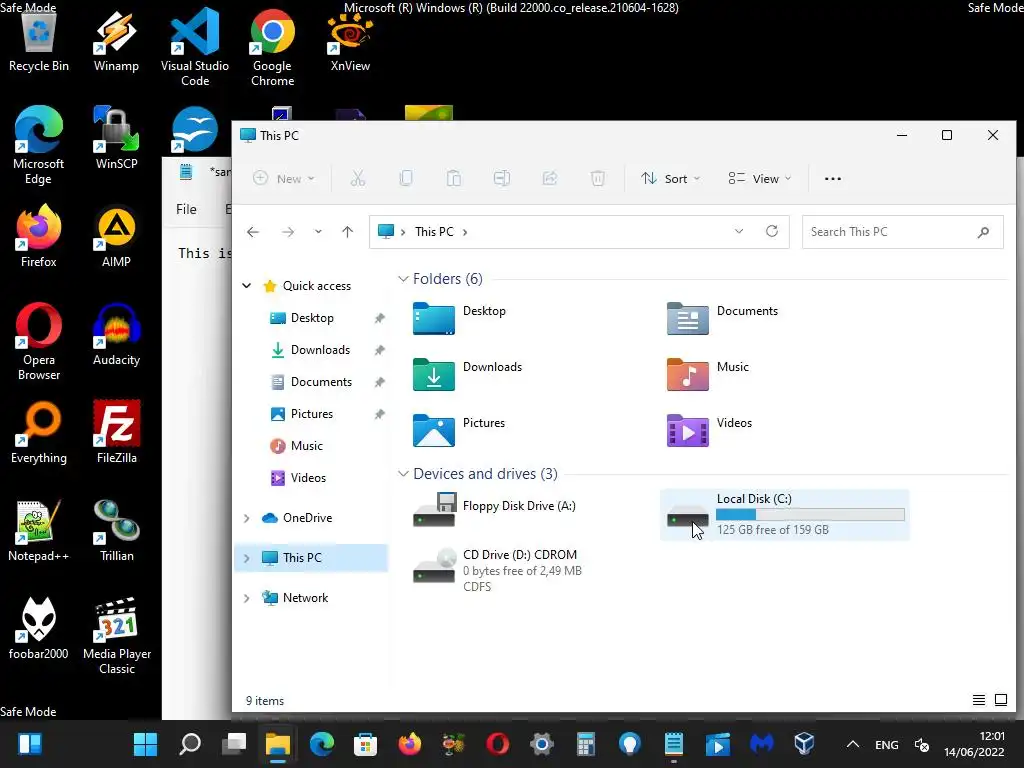Open taskbar Search

point(189,744)
